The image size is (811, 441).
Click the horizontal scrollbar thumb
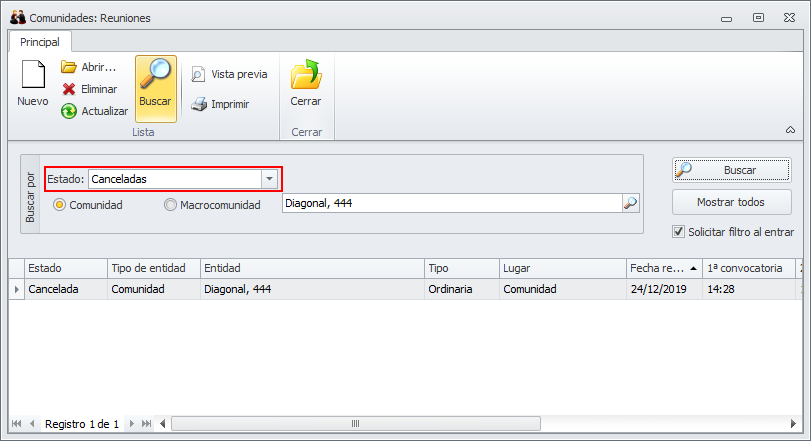pyautogui.click(x=356, y=424)
